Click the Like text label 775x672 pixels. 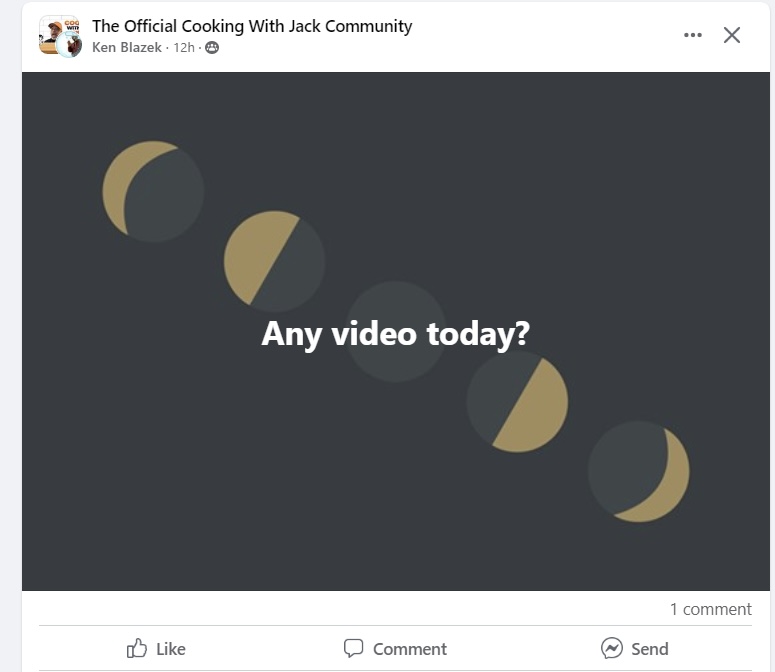click(x=171, y=649)
